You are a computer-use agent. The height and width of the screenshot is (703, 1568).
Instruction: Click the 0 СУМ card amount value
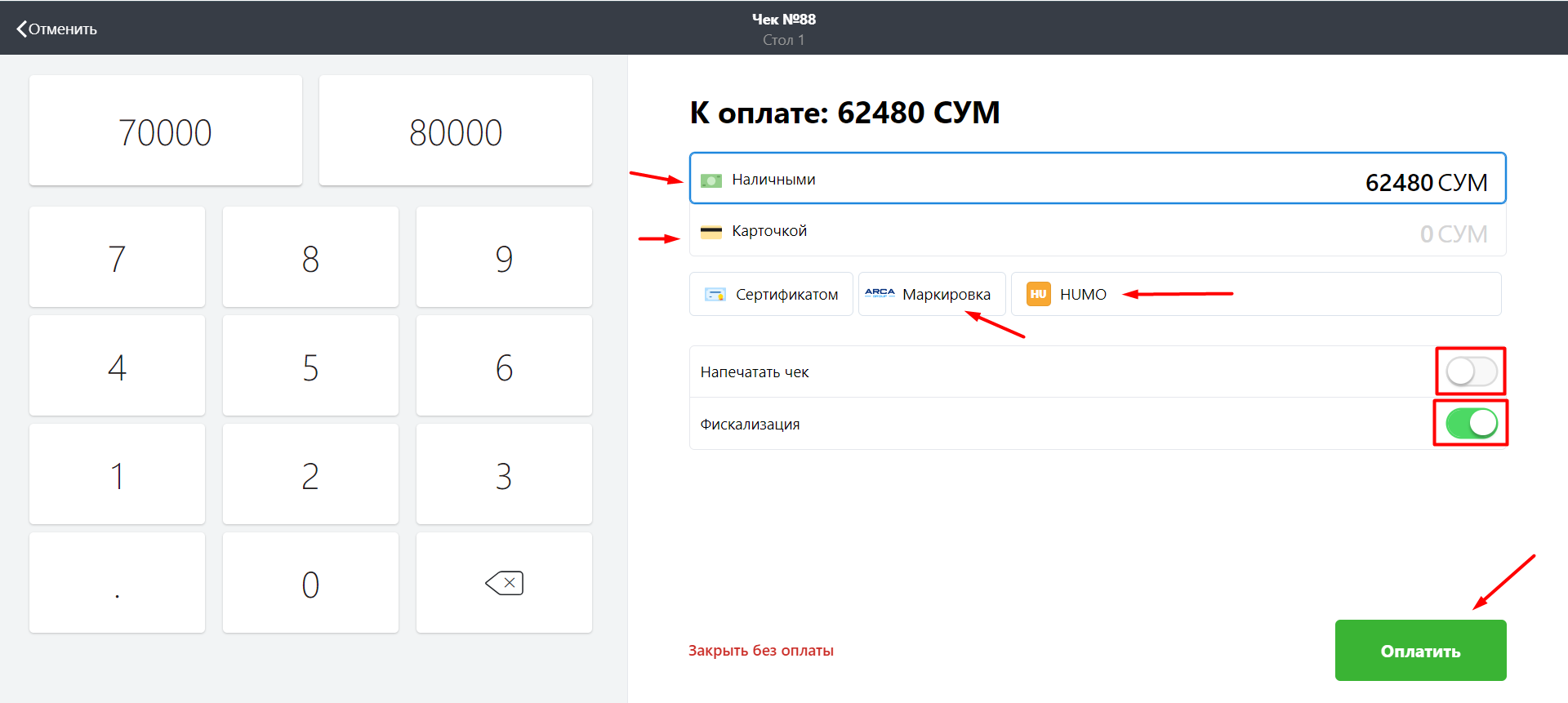pyautogui.click(x=1454, y=234)
